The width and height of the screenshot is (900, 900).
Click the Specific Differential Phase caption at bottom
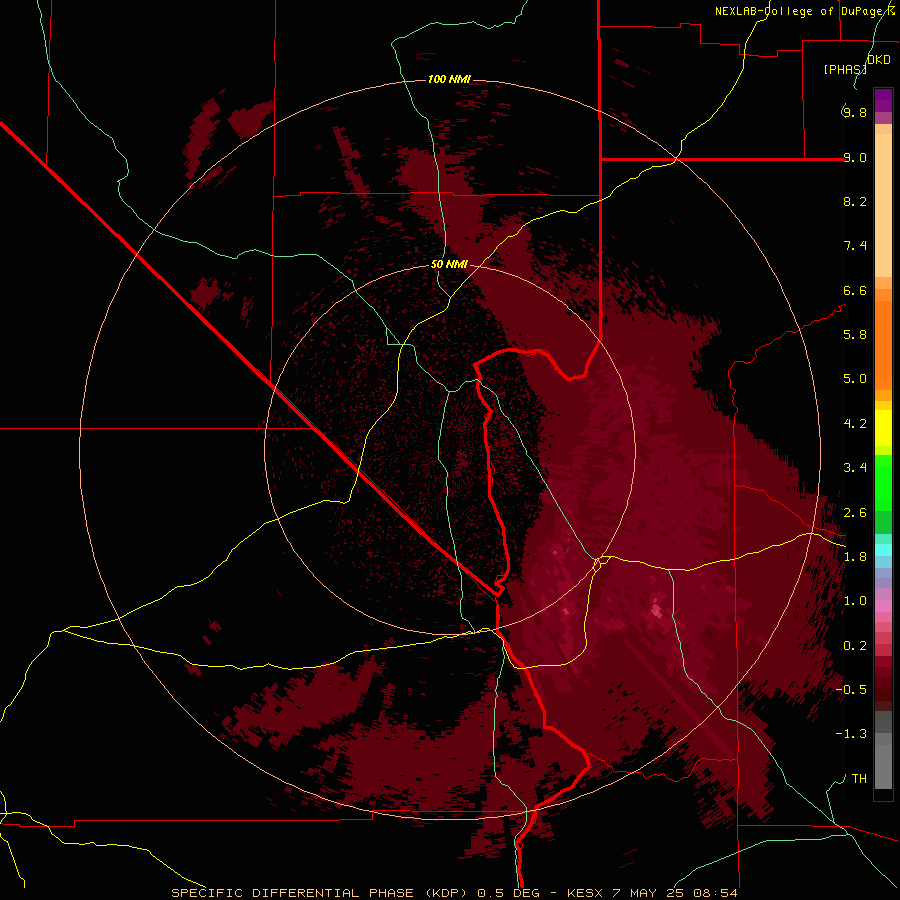point(454,893)
